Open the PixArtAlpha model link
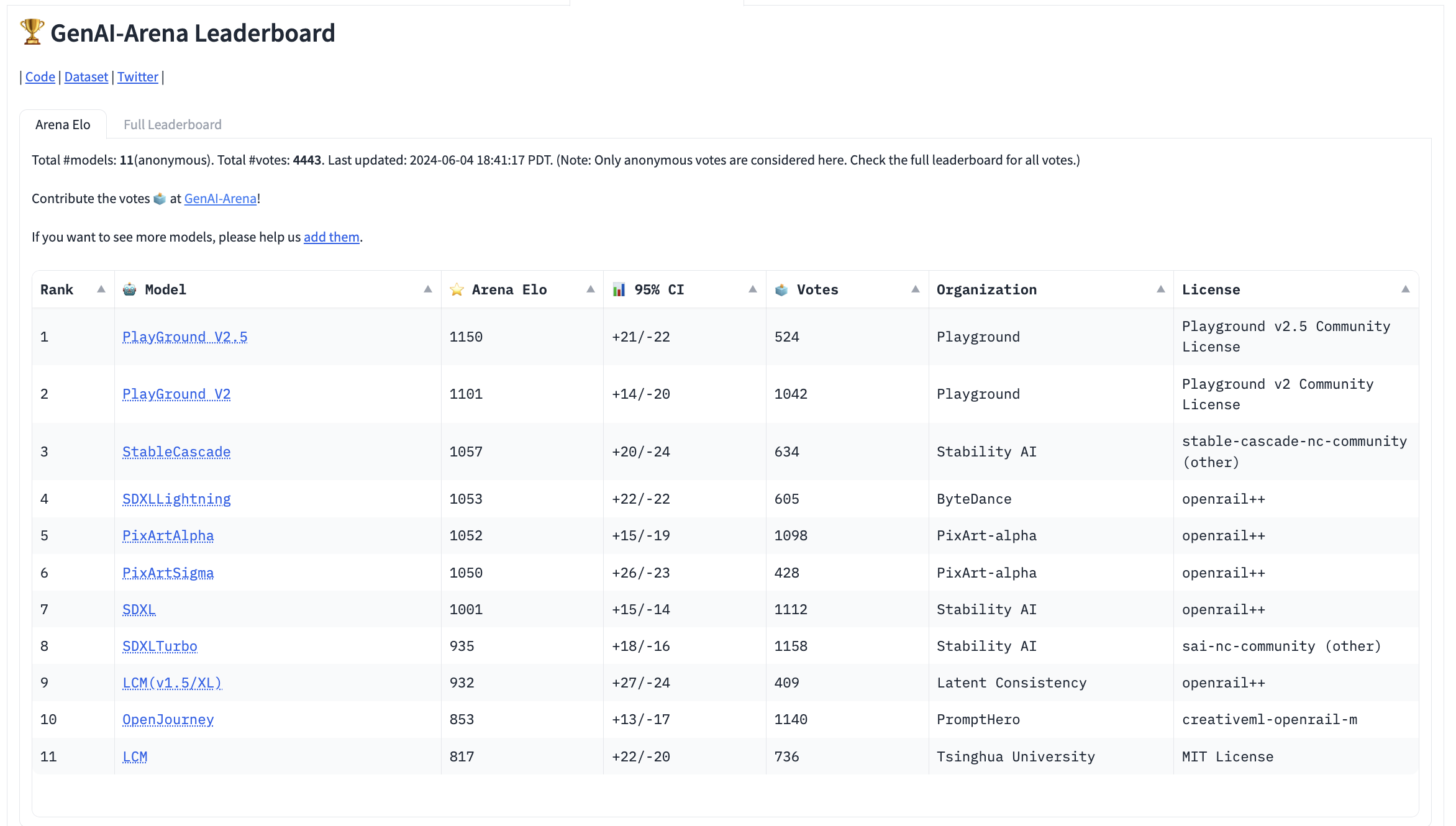 [168, 535]
